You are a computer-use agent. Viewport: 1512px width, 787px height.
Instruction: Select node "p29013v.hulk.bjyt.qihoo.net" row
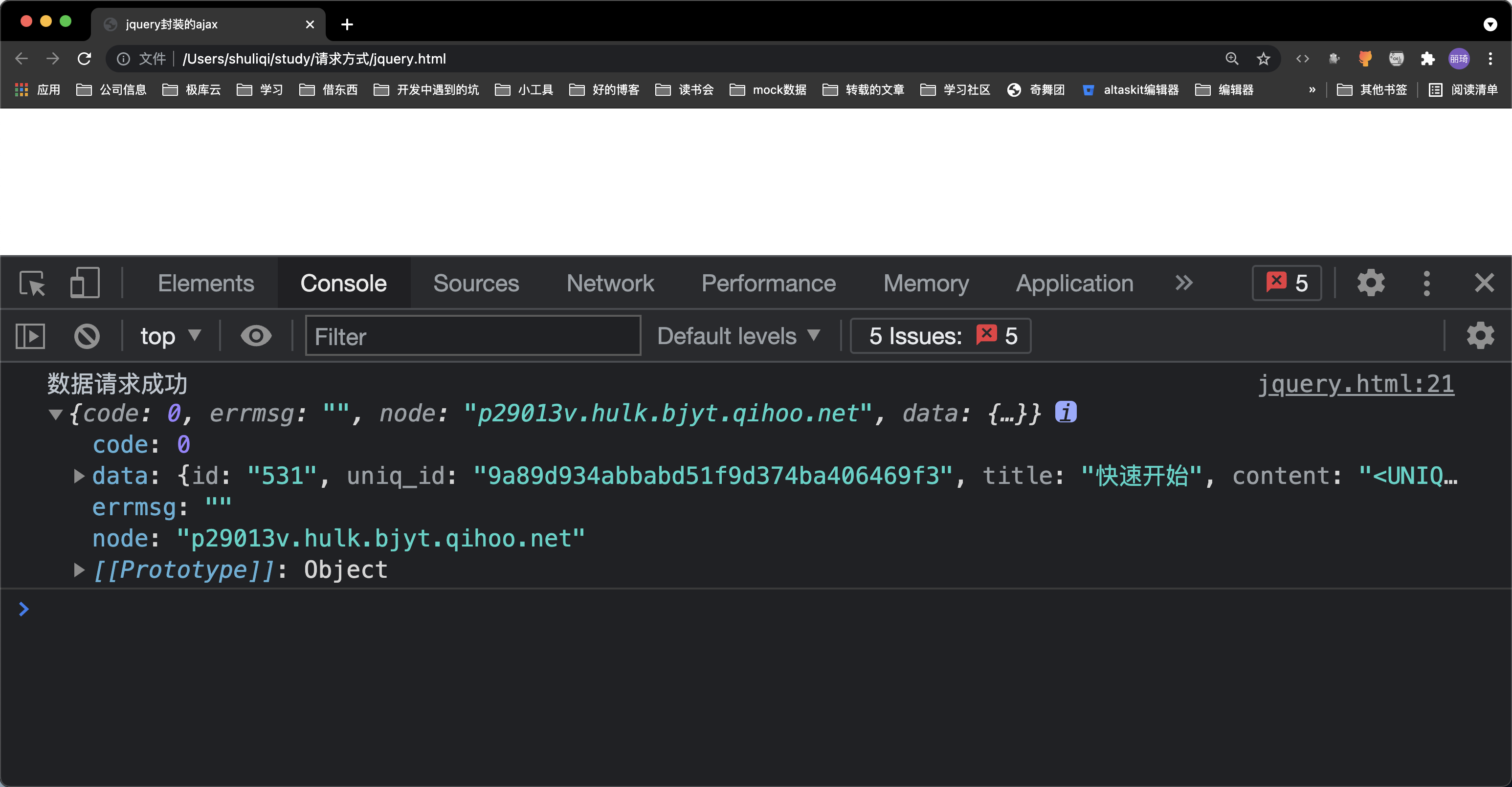coord(339,538)
